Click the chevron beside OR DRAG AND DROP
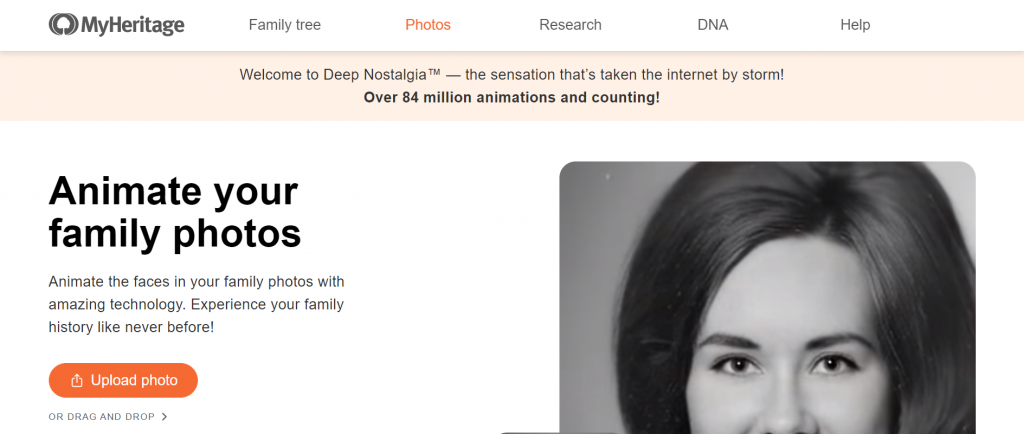The height and width of the screenshot is (434, 1024). pyautogui.click(x=164, y=416)
